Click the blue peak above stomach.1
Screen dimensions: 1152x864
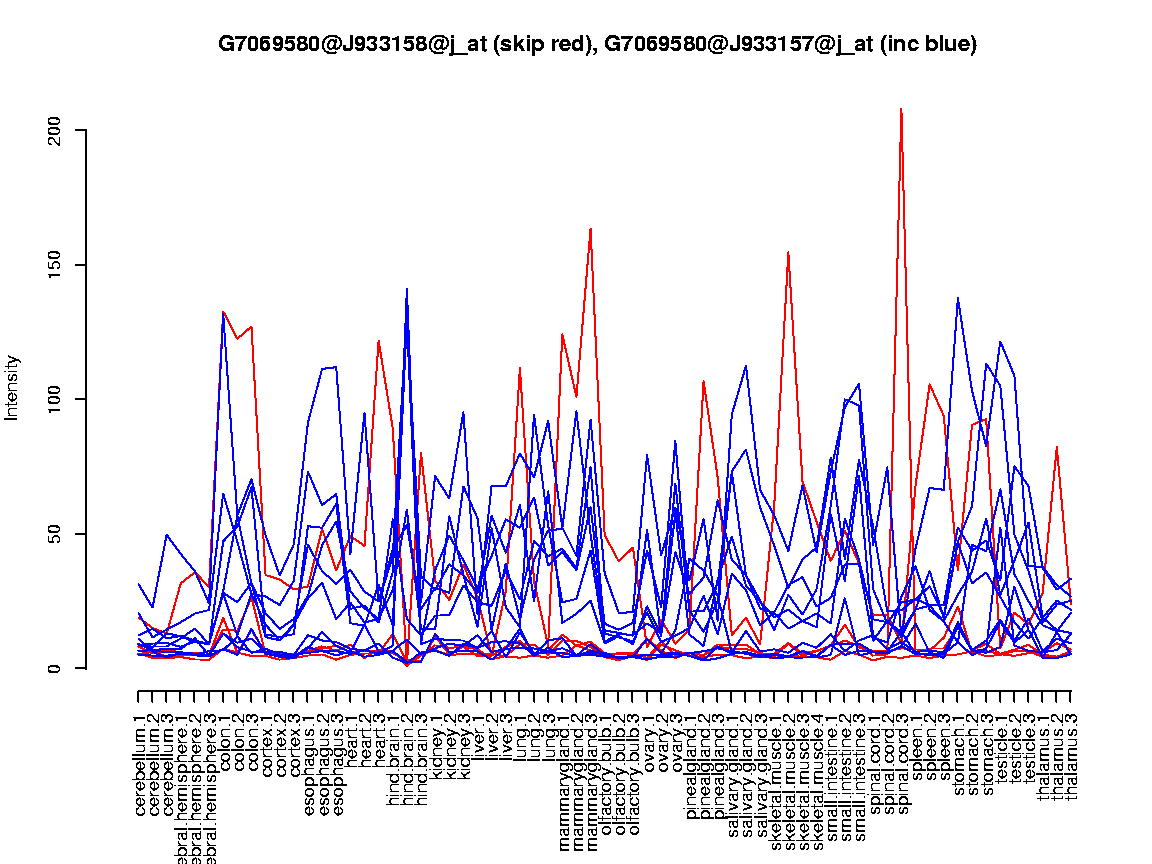click(x=958, y=298)
